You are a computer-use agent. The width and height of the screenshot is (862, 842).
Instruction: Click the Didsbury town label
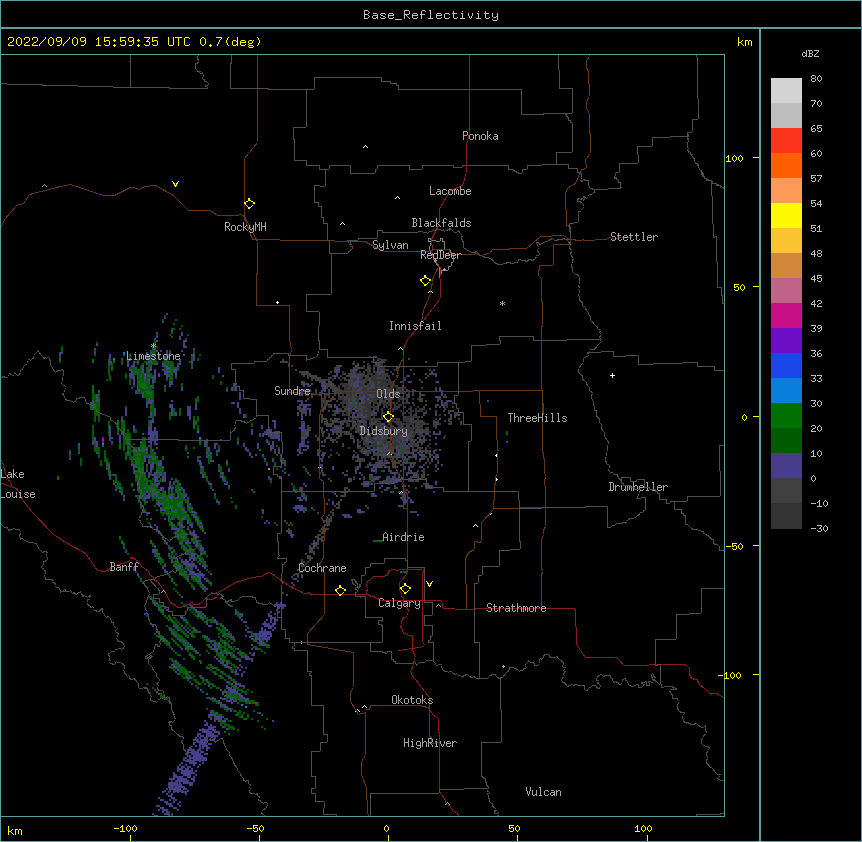click(384, 431)
